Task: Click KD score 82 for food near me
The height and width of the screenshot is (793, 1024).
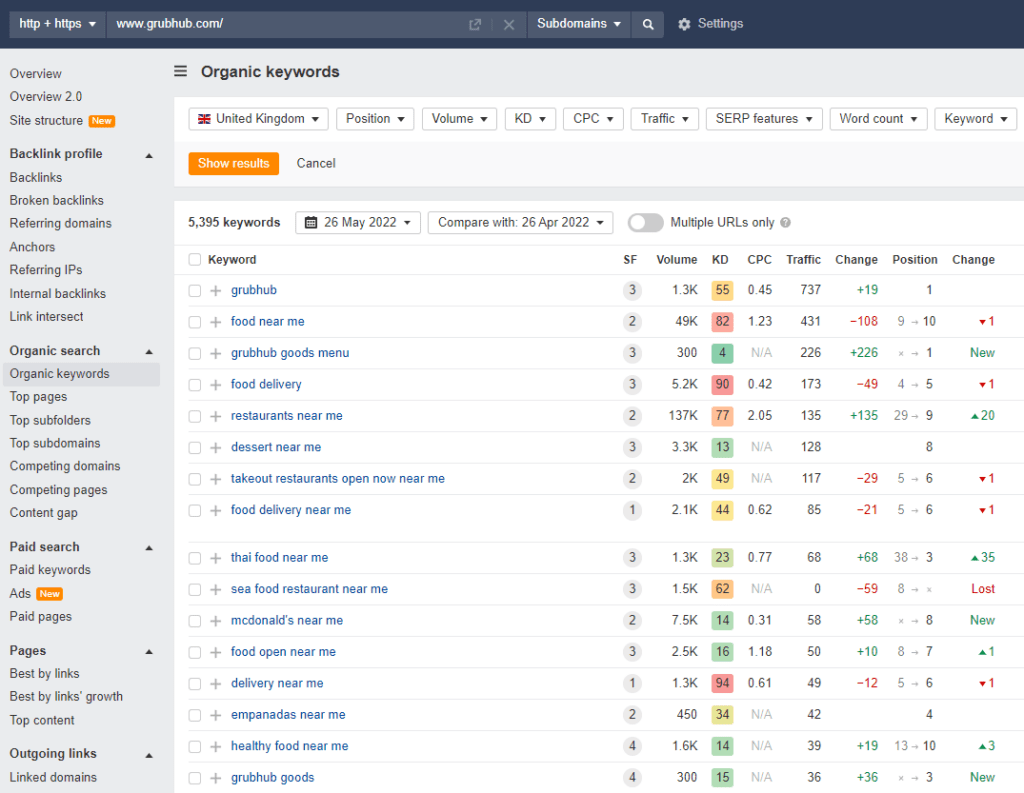Action: click(x=722, y=321)
